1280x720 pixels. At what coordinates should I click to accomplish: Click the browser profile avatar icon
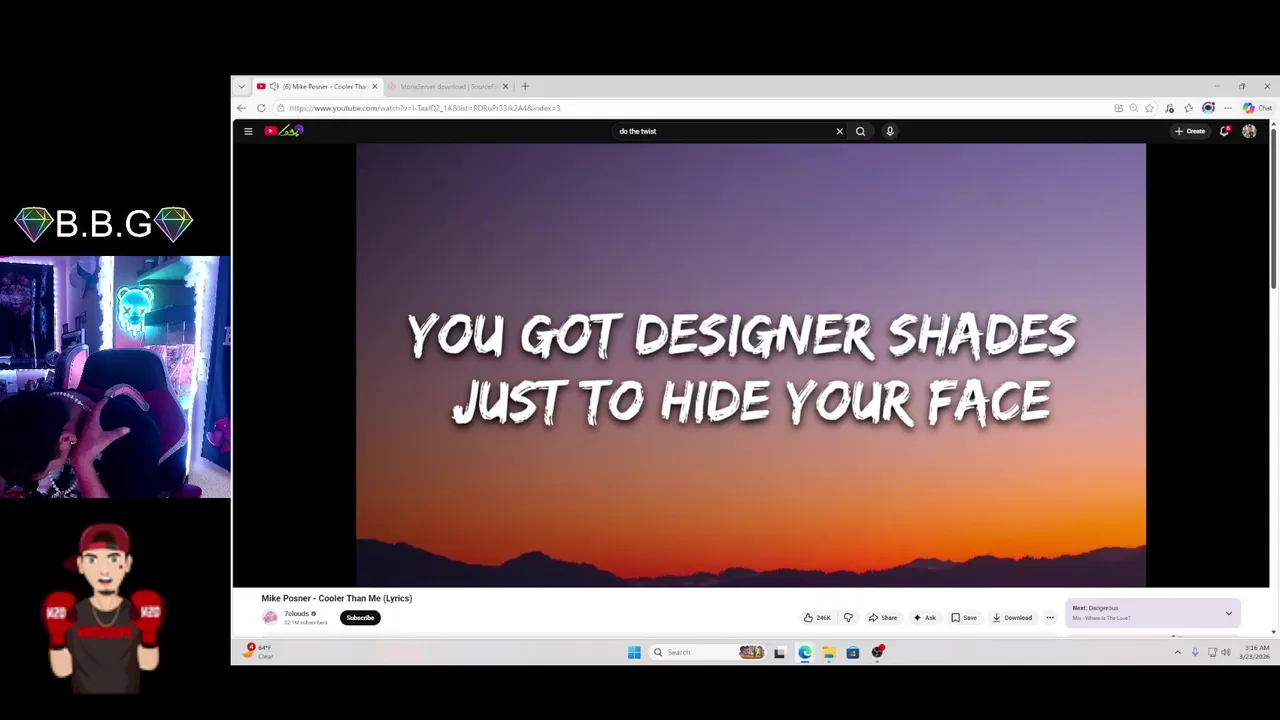tap(1208, 108)
